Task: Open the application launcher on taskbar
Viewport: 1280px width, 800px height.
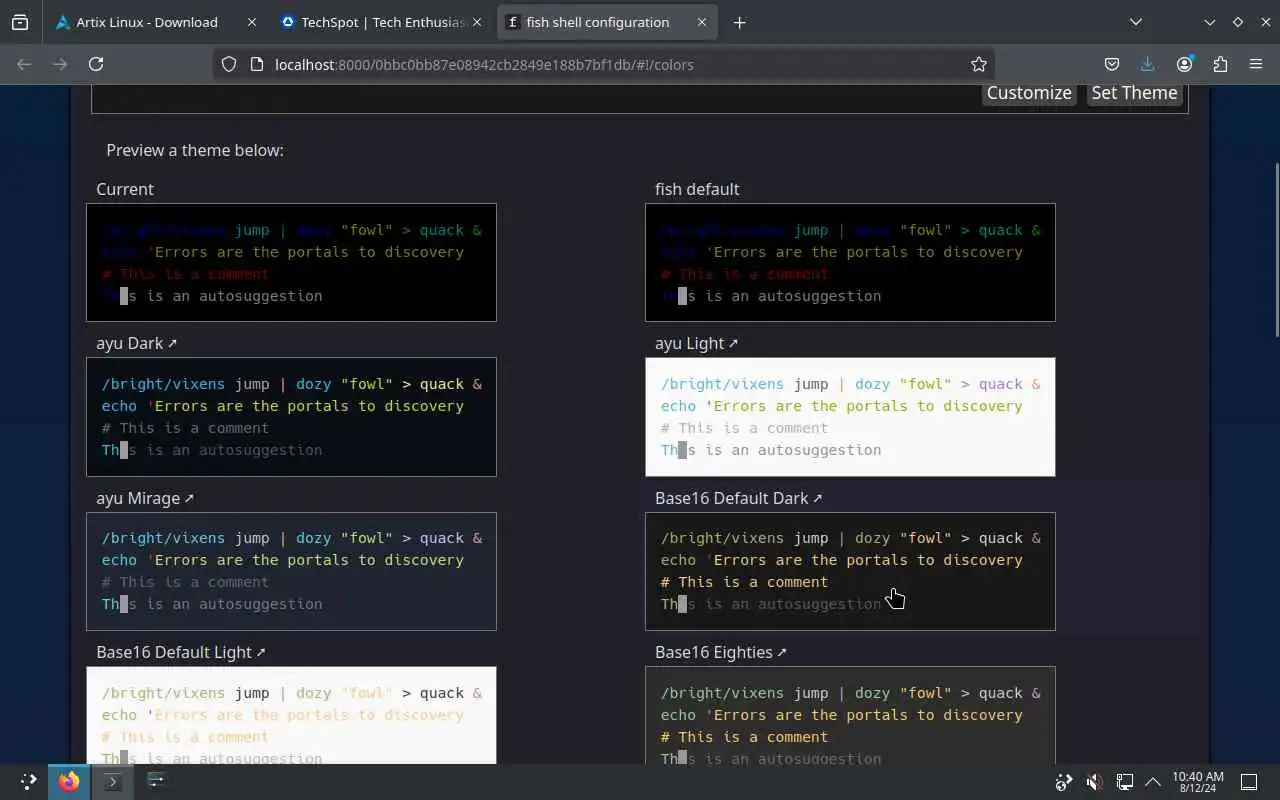Action: point(27,781)
